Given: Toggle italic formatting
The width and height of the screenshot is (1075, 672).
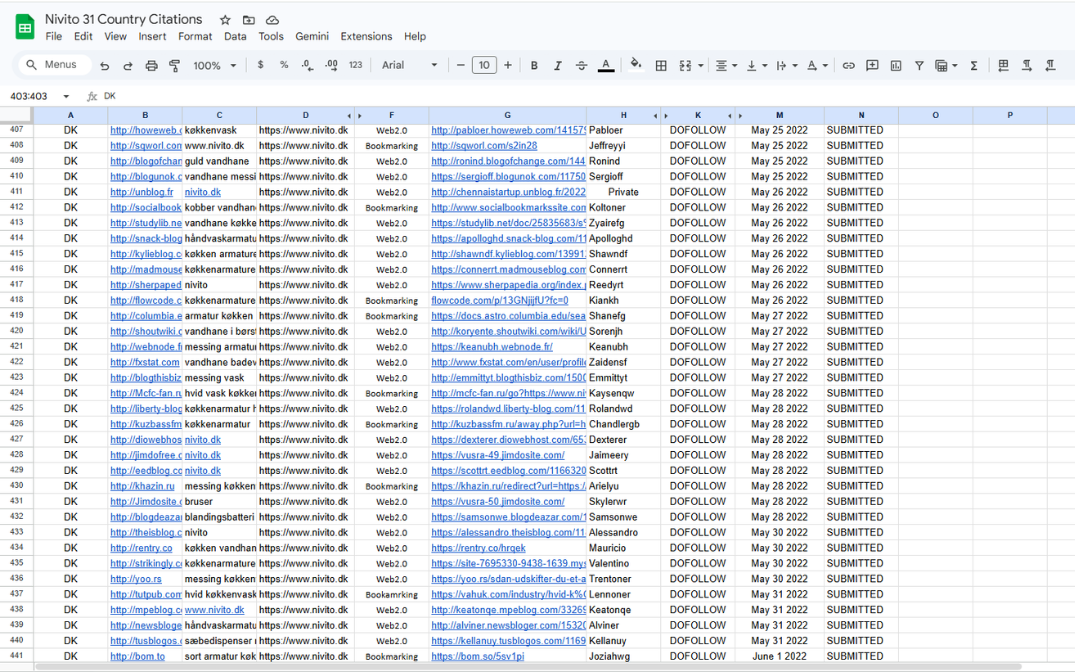Looking at the screenshot, I should coord(558,66).
